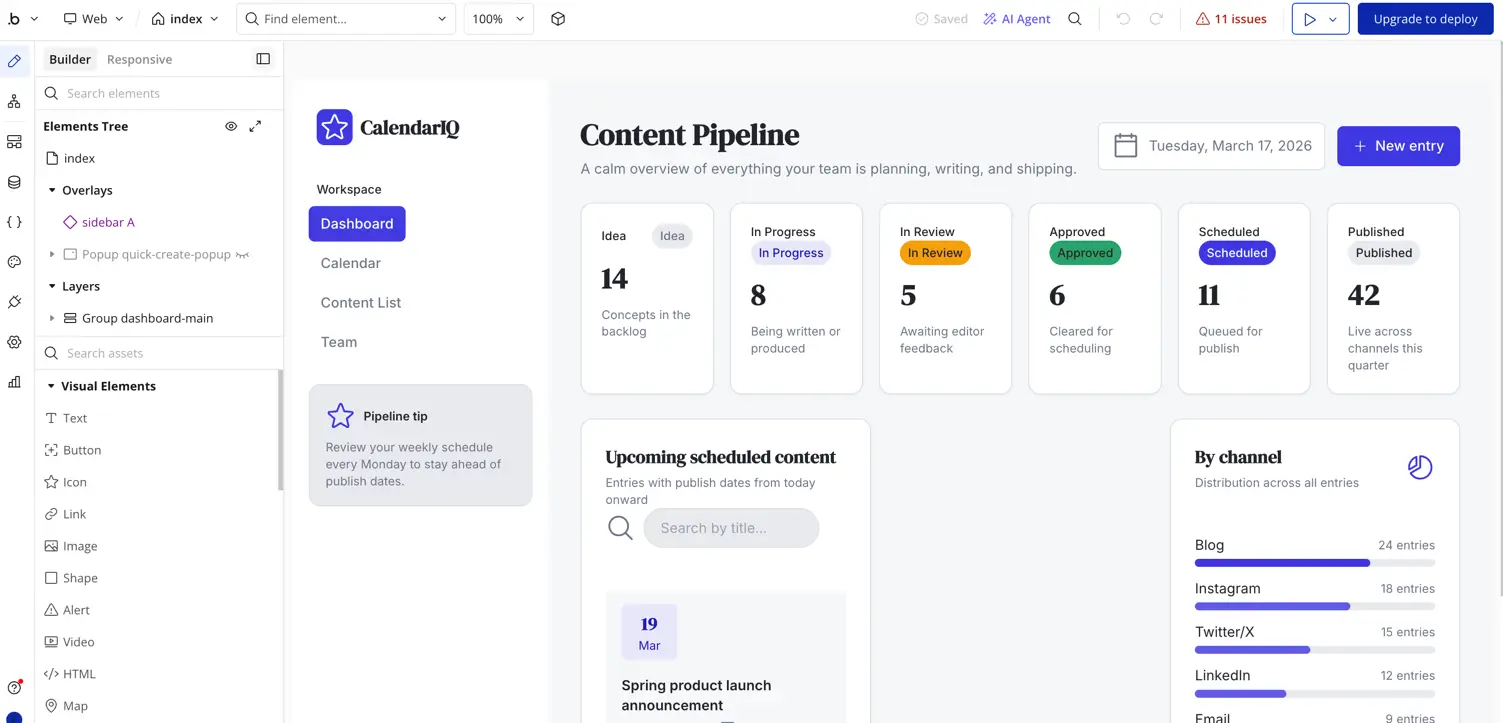Screen dimensions: 1503x723
Task: Switch to the Responsive tab
Action: (139, 59)
